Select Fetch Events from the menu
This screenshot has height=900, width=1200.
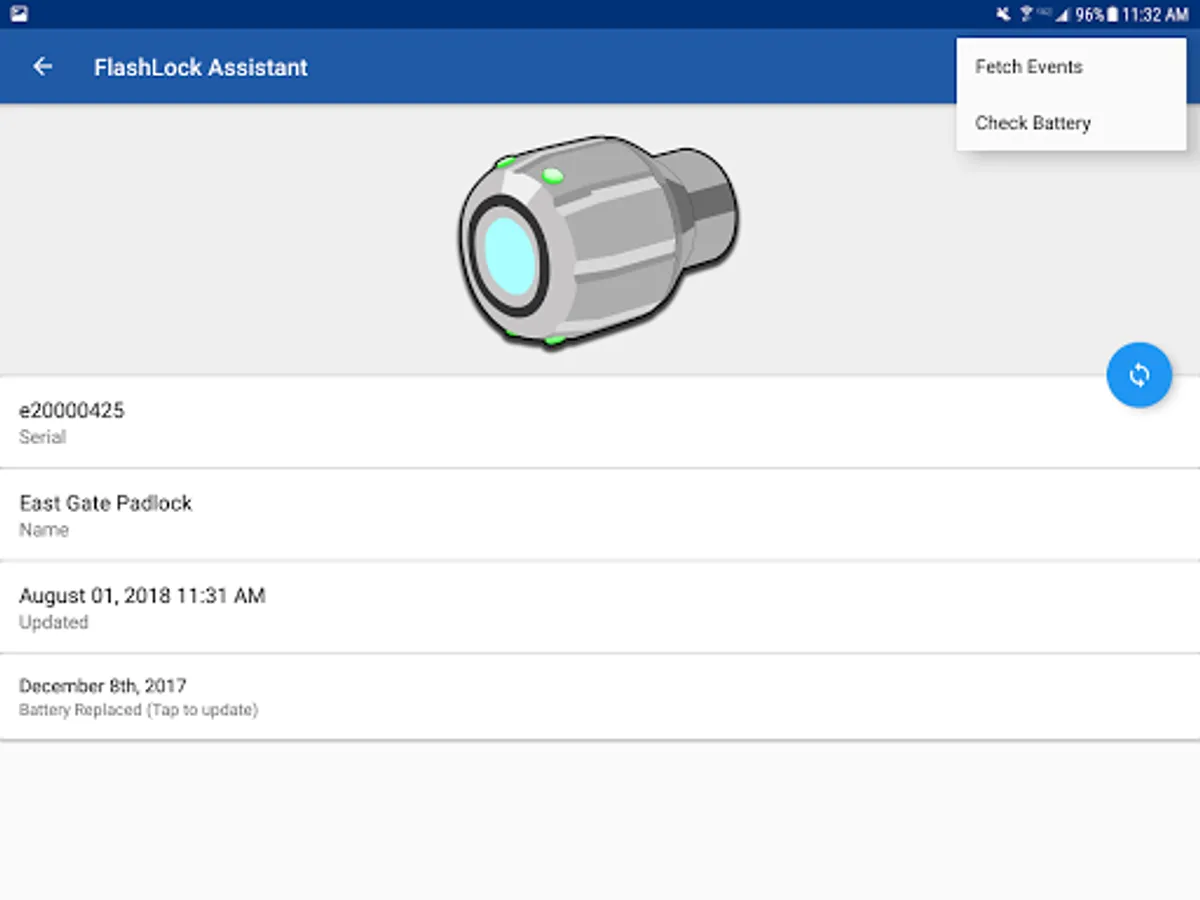pyautogui.click(x=1071, y=67)
